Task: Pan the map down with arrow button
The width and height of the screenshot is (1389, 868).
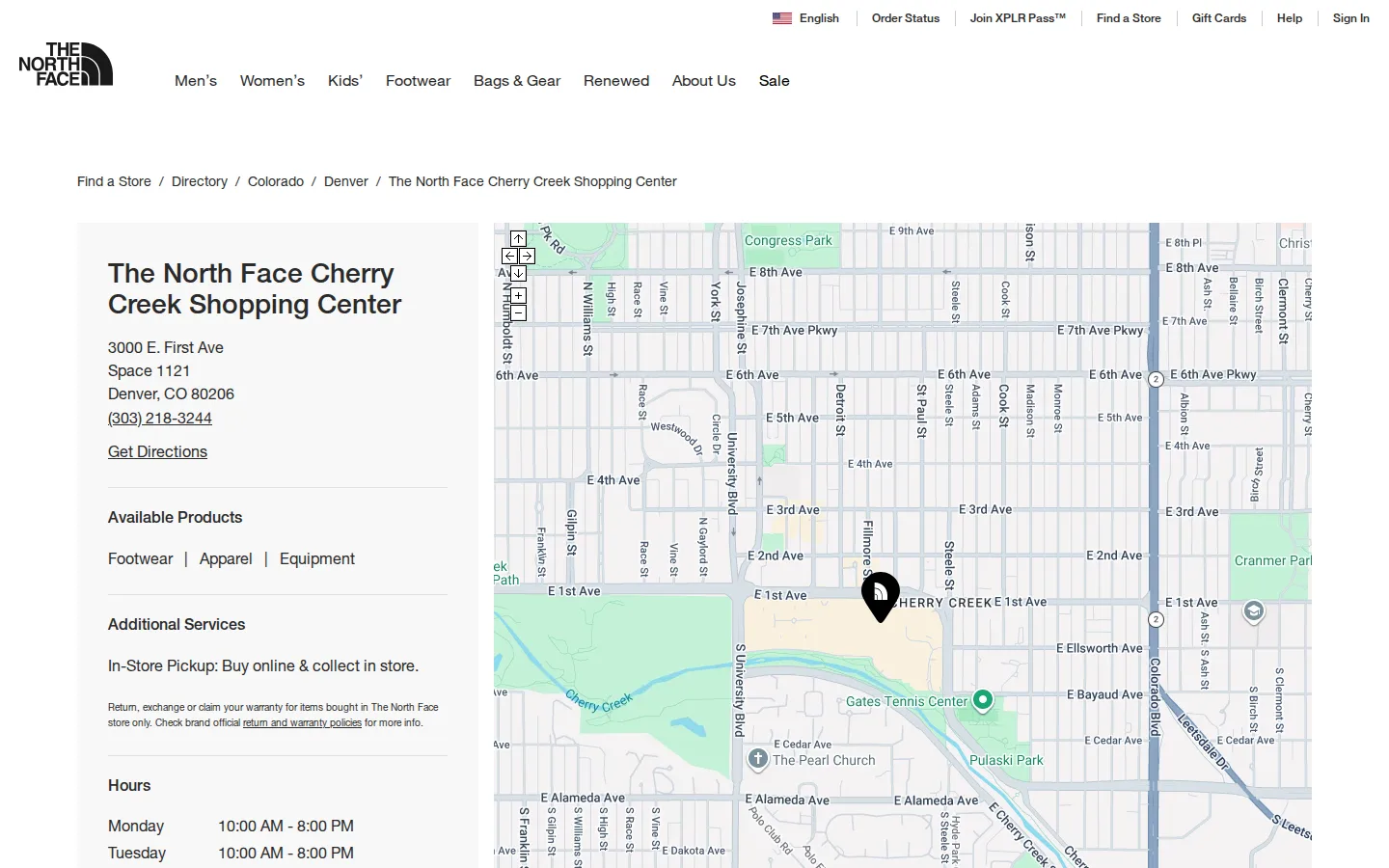Action: (518, 273)
